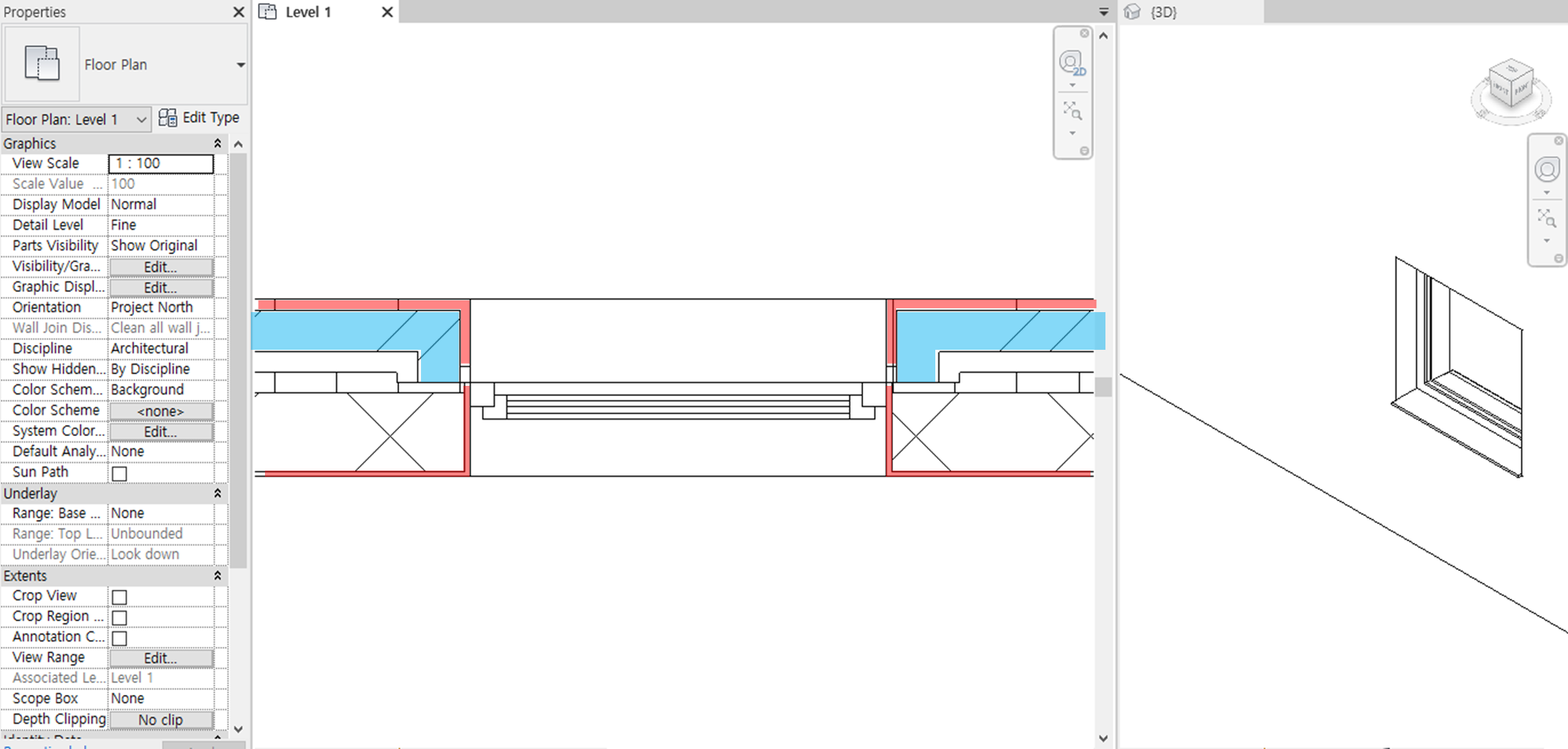This screenshot has height=749, width=1568.
Task: Click the Edit Type icon
Action: tap(168, 118)
